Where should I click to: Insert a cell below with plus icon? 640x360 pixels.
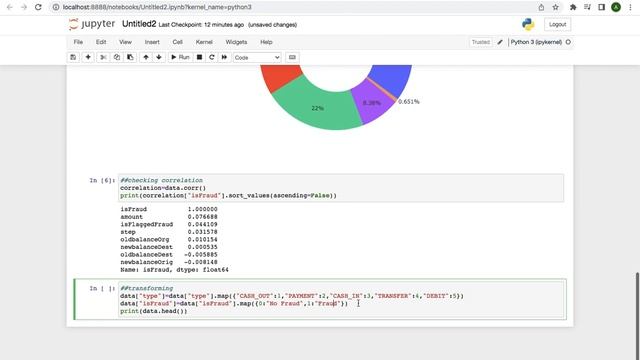point(88,58)
